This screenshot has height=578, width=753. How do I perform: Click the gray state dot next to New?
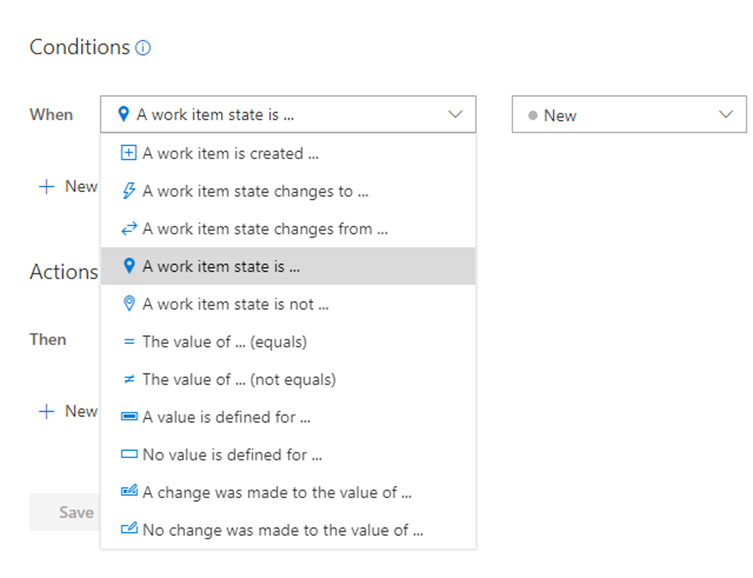click(533, 116)
